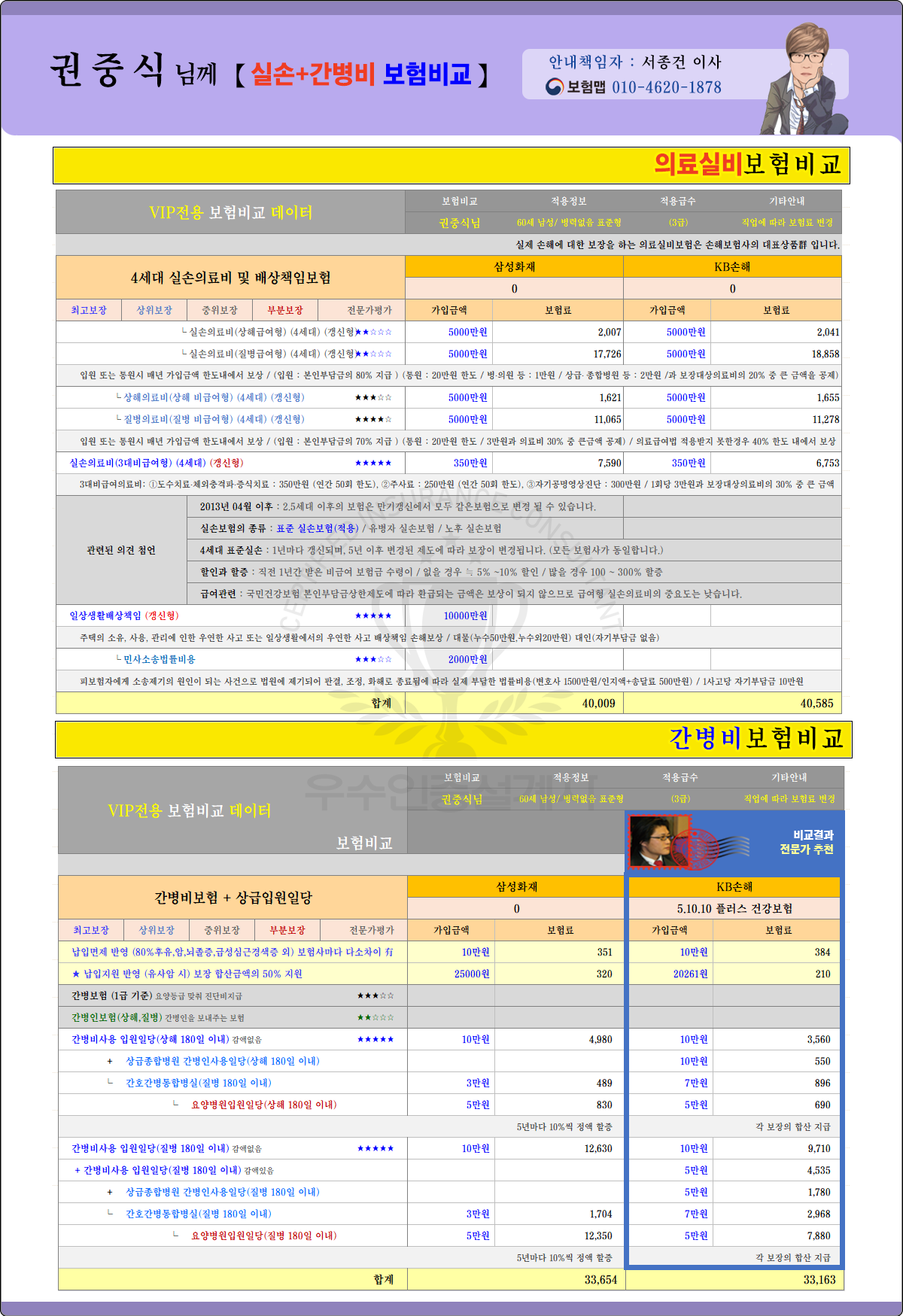
Task: Click the 간병비 total 33,163
Action: click(819, 1279)
